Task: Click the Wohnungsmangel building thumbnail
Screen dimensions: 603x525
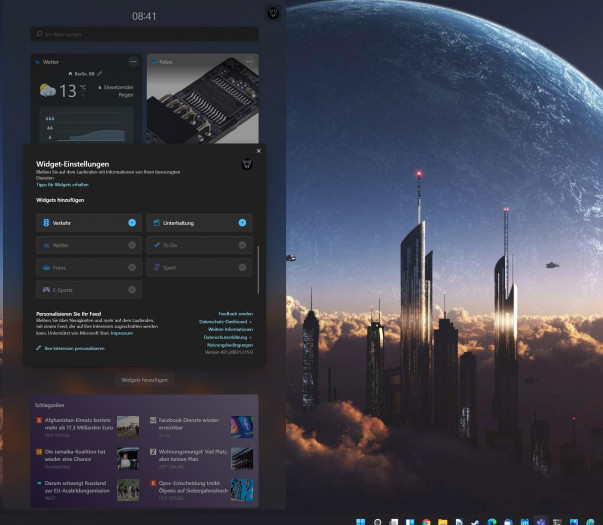Action: [x=242, y=458]
